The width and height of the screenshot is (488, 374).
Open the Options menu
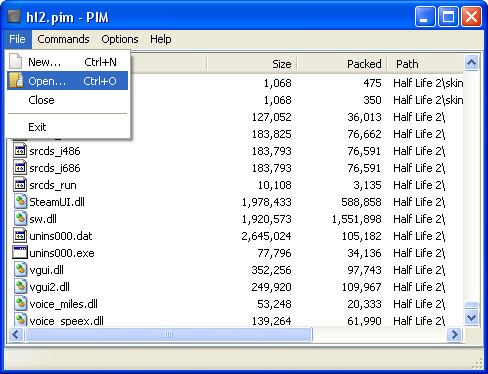coord(120,39)
